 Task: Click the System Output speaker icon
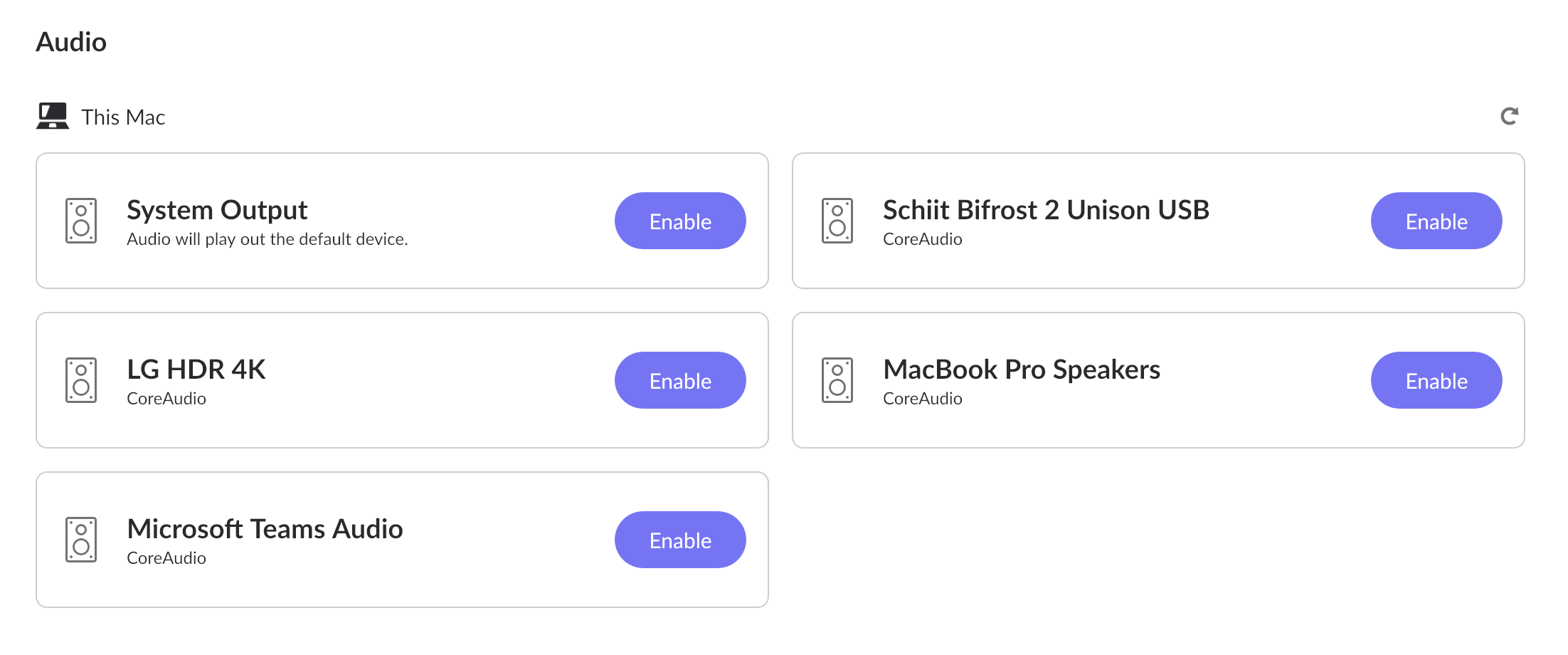[x=81, y=221]
